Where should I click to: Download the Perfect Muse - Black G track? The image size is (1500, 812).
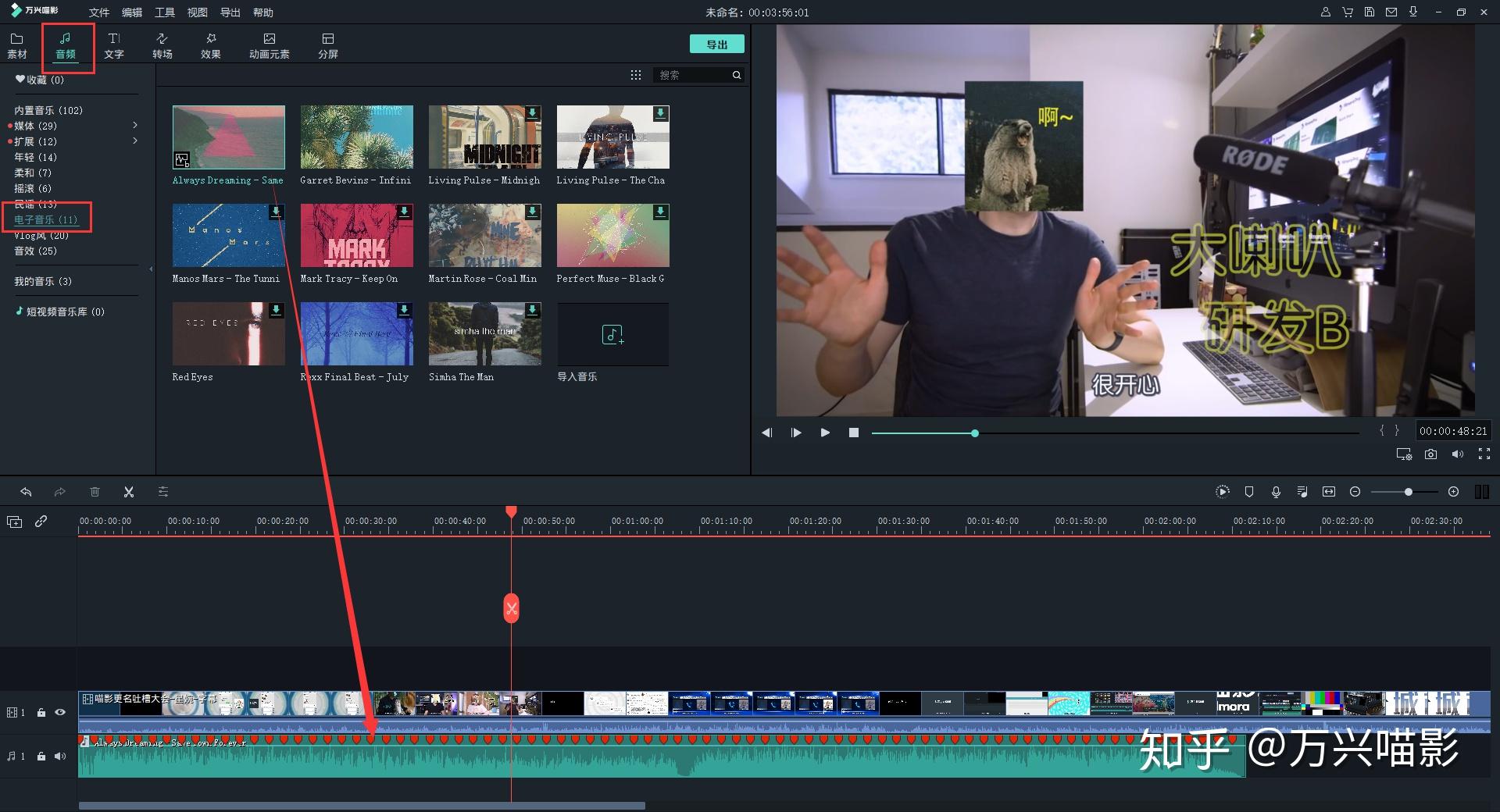660,212
